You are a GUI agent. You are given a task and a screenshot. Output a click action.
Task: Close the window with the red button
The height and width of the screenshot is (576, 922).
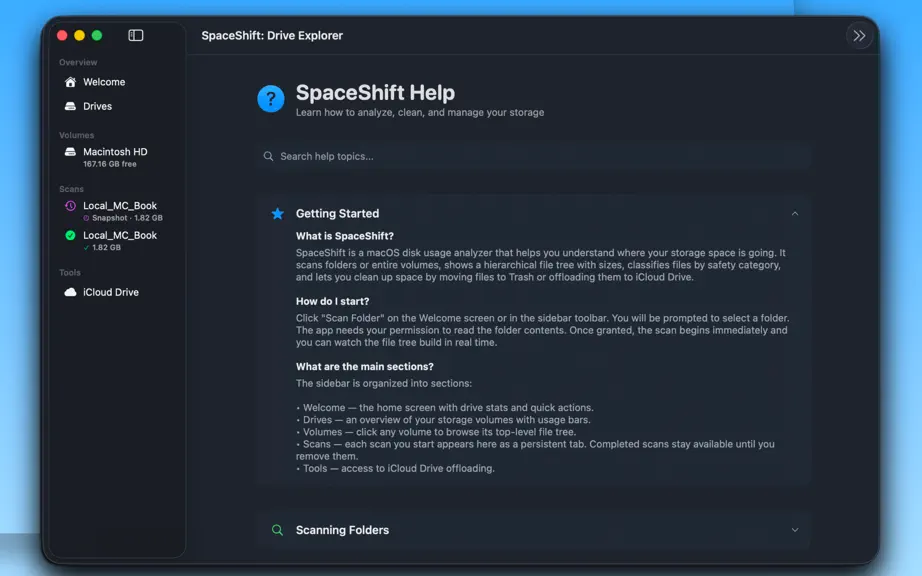(x=62, y=35)
